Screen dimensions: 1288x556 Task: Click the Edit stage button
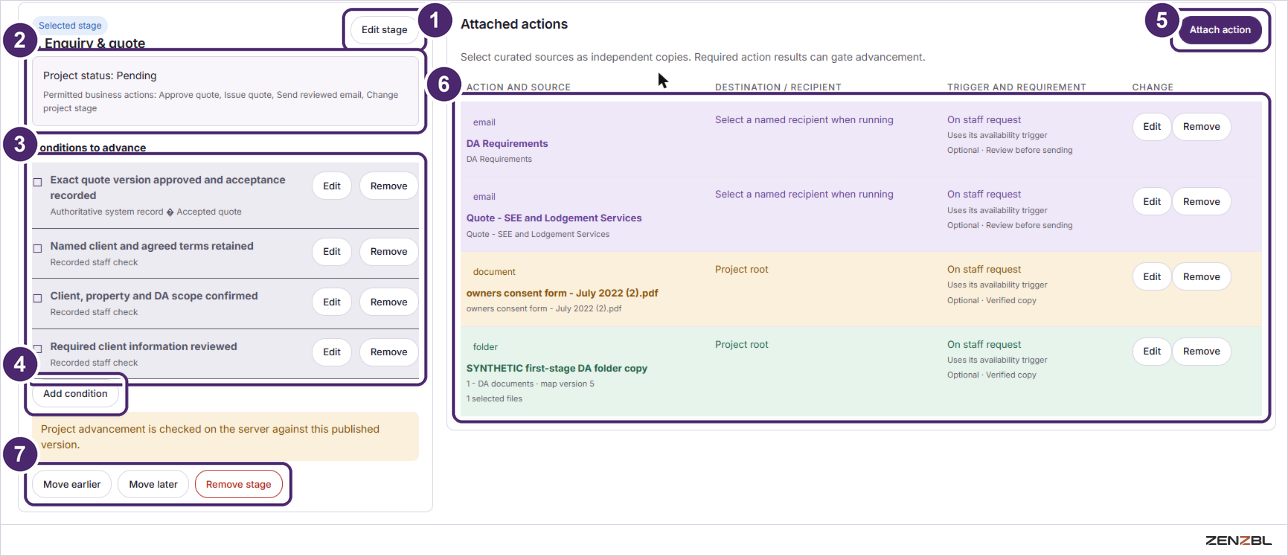pyautogui.click(x=384, y=30)
